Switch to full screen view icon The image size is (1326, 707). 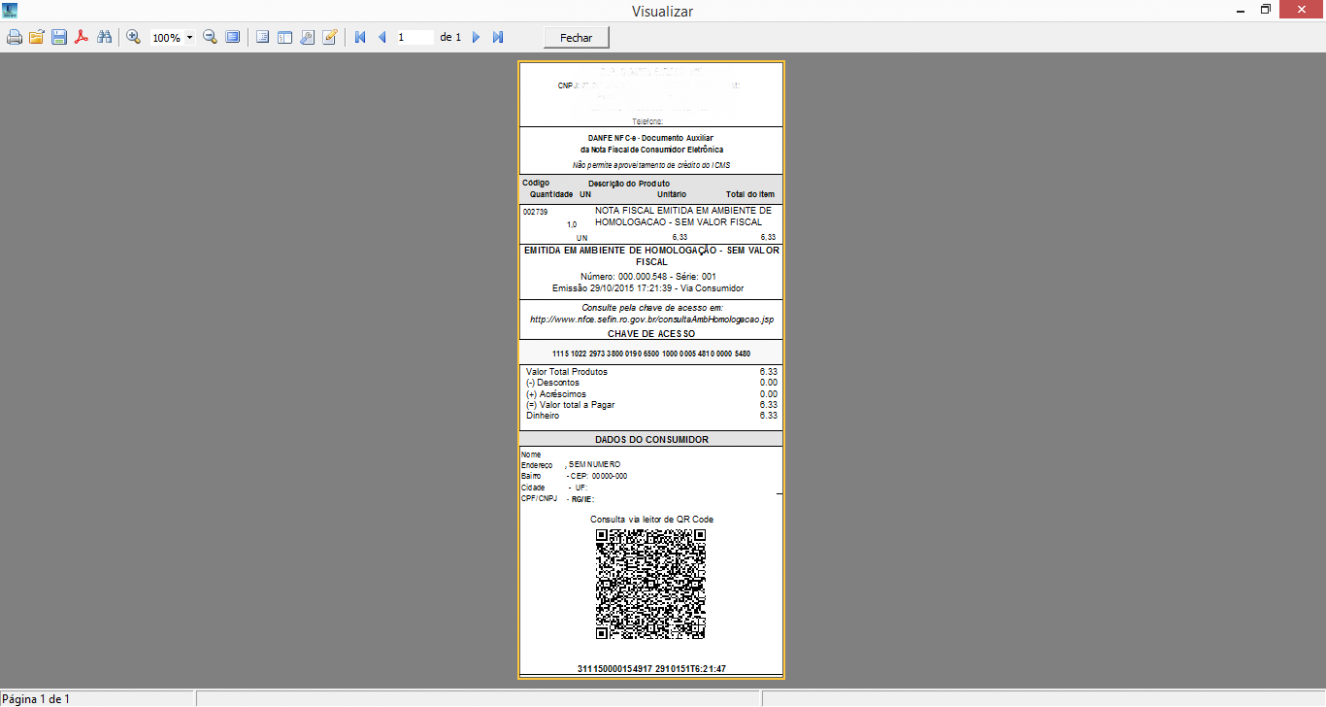click(x=232, y=37)
